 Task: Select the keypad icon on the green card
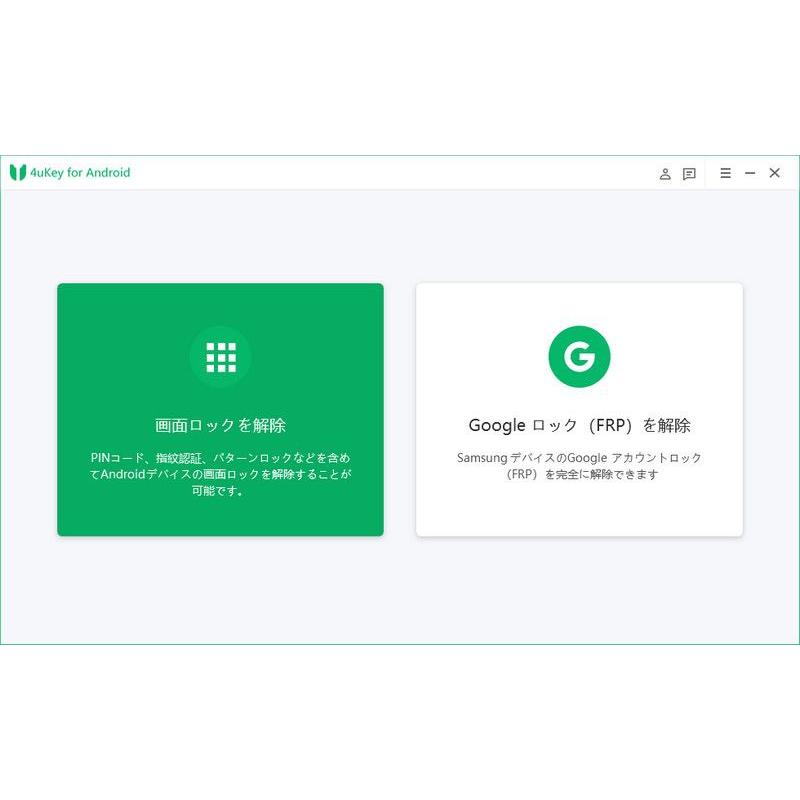tap(221, 354)
